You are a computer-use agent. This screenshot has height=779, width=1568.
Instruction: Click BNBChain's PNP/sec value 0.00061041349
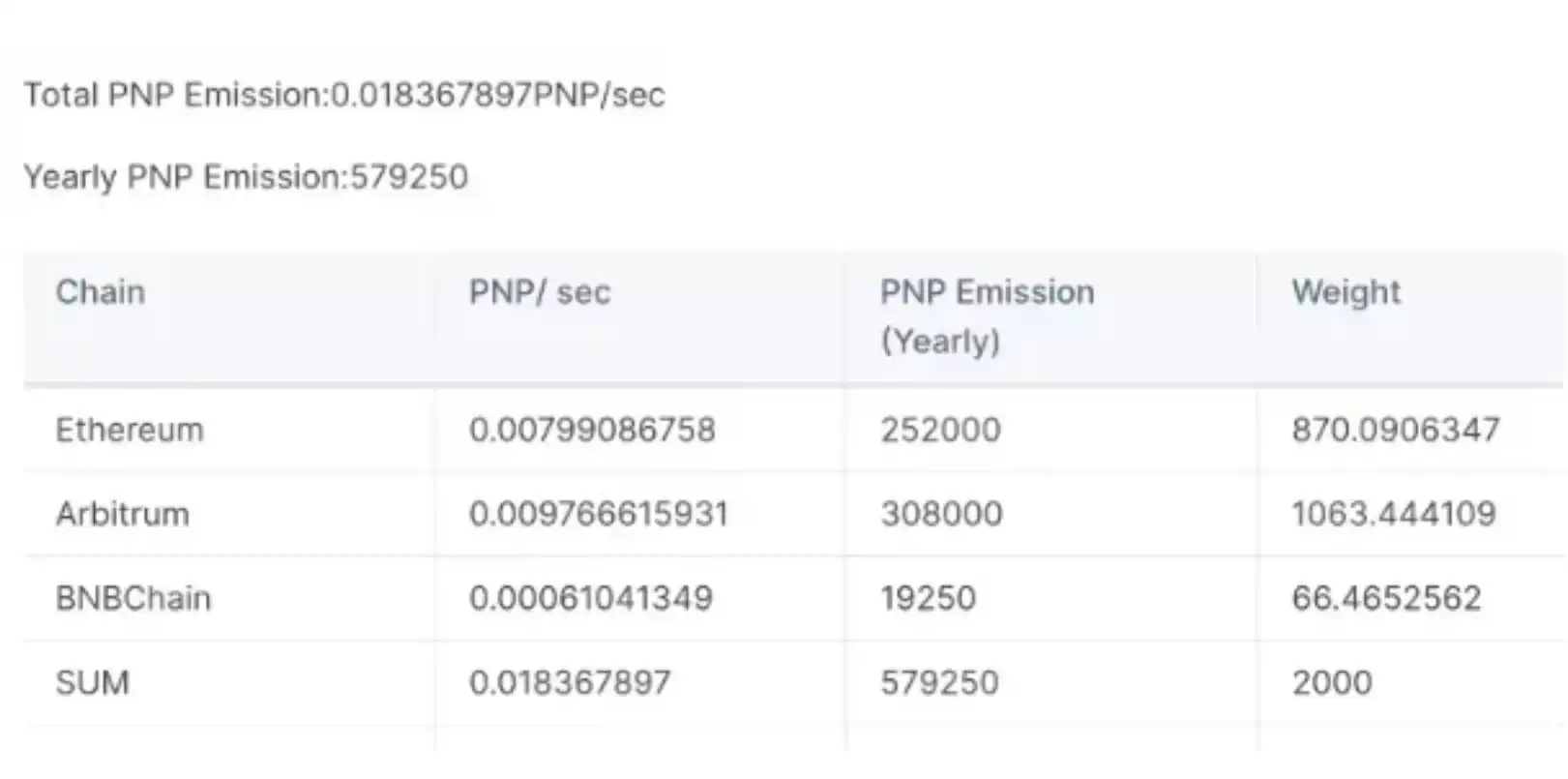(x=590, y=598)
